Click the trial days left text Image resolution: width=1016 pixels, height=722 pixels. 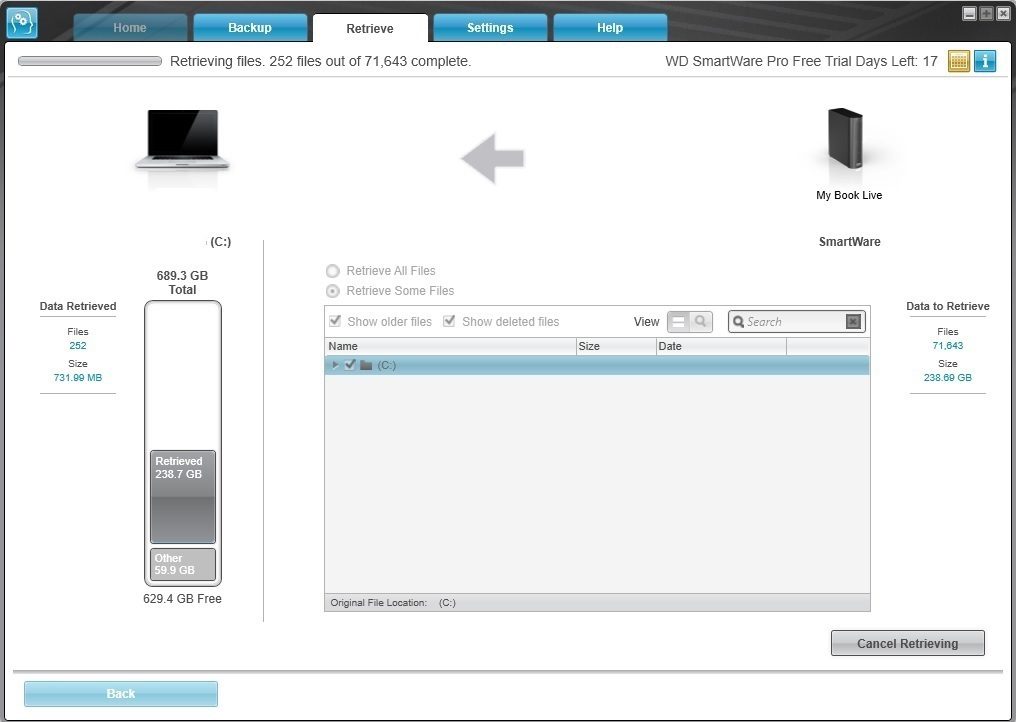click(801, 61)
